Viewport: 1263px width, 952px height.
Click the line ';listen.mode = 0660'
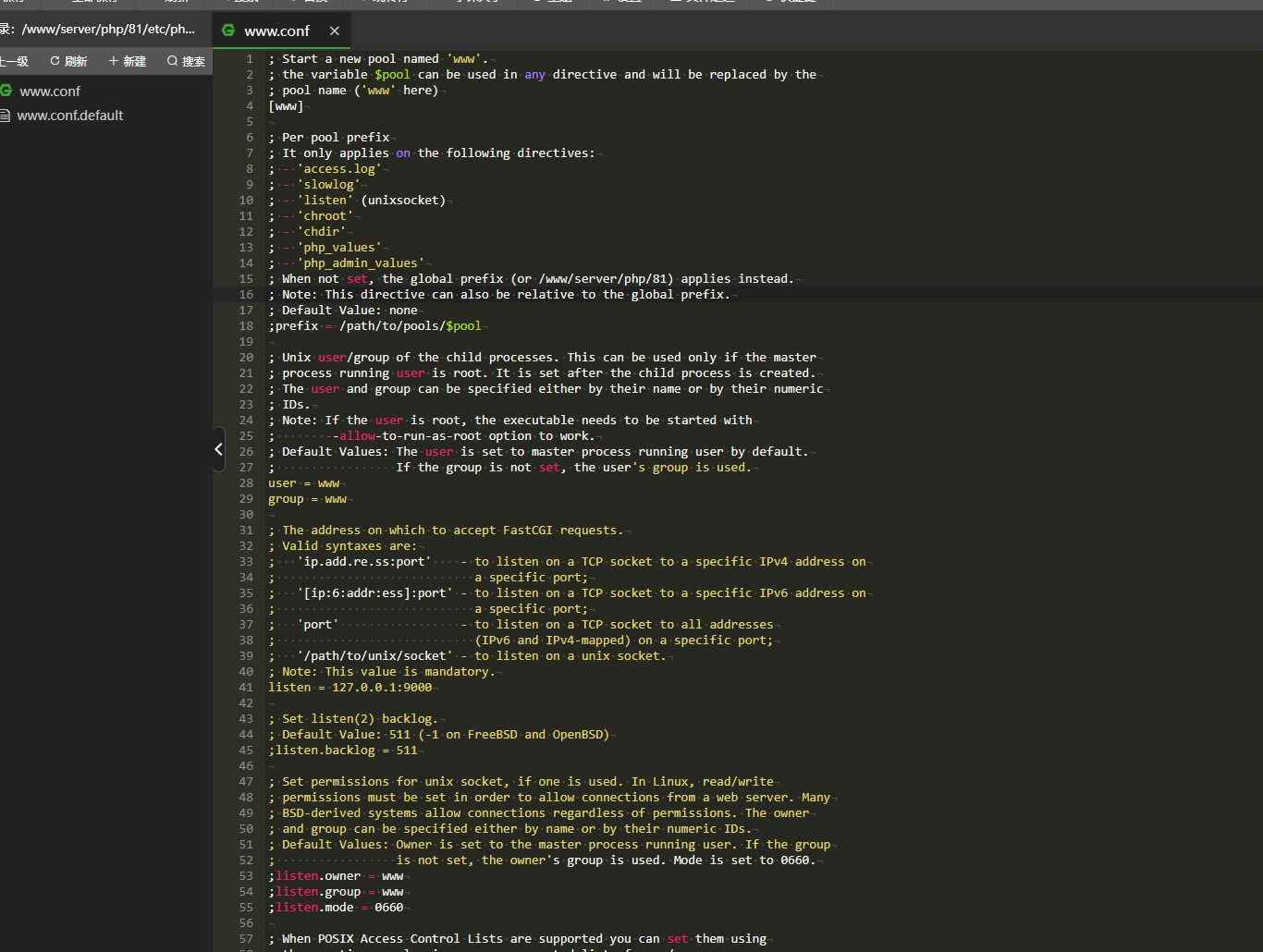tap(337, 908)
